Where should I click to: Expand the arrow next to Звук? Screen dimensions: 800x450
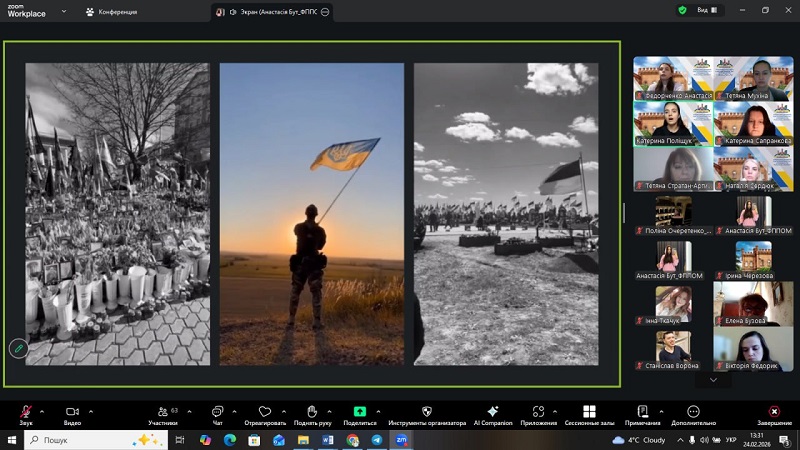[43, 411]
